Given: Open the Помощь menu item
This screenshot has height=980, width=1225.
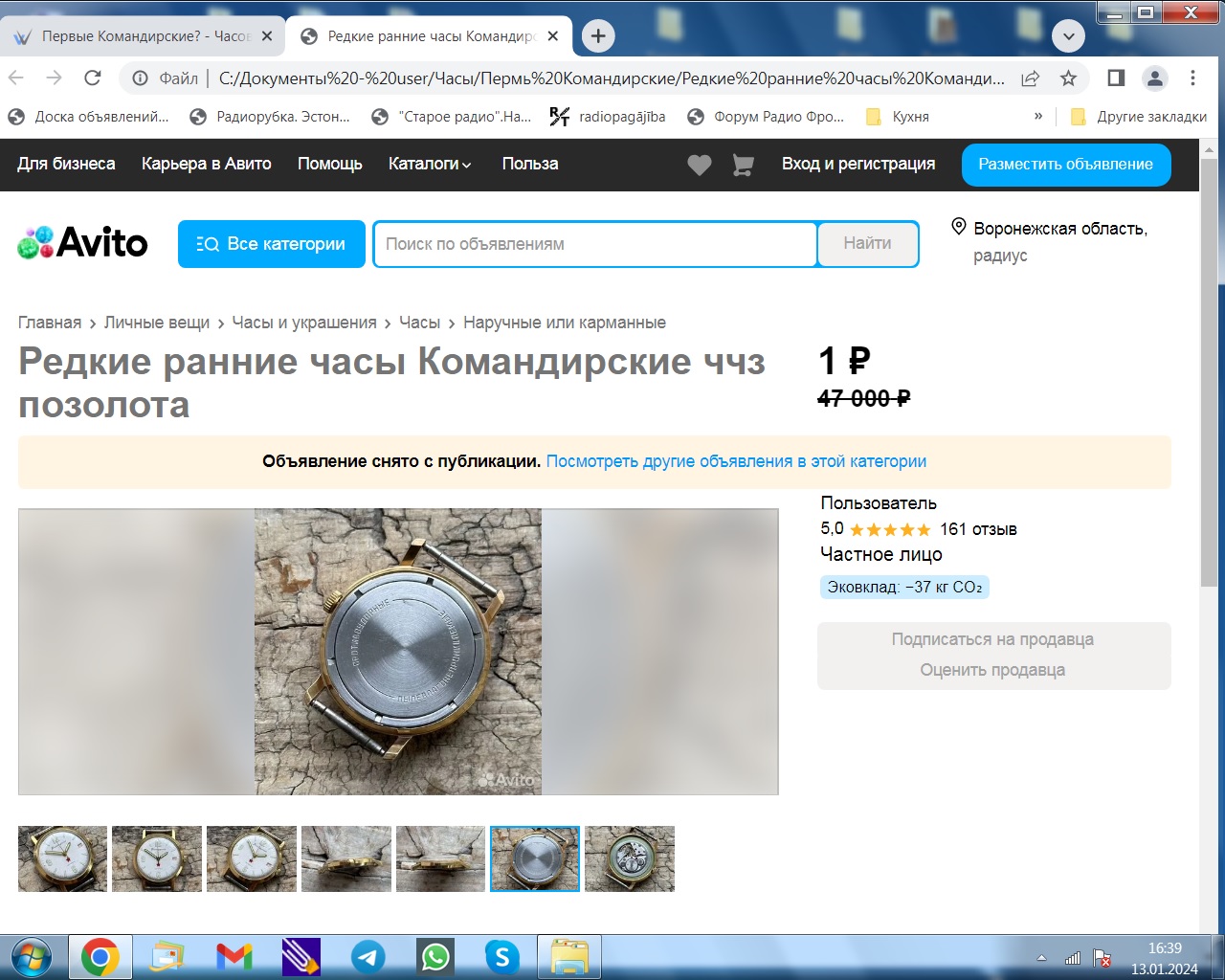Looking at the screenshot, I should coord(329,164).
